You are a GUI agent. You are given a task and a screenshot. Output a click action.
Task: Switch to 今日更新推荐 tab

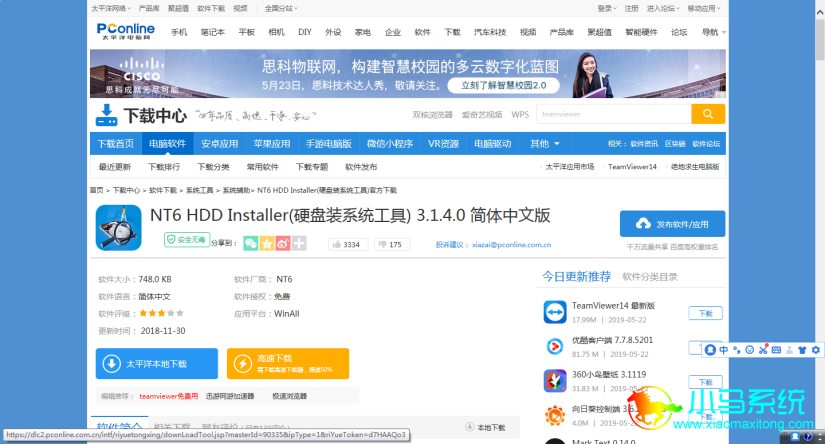(577, 277)
